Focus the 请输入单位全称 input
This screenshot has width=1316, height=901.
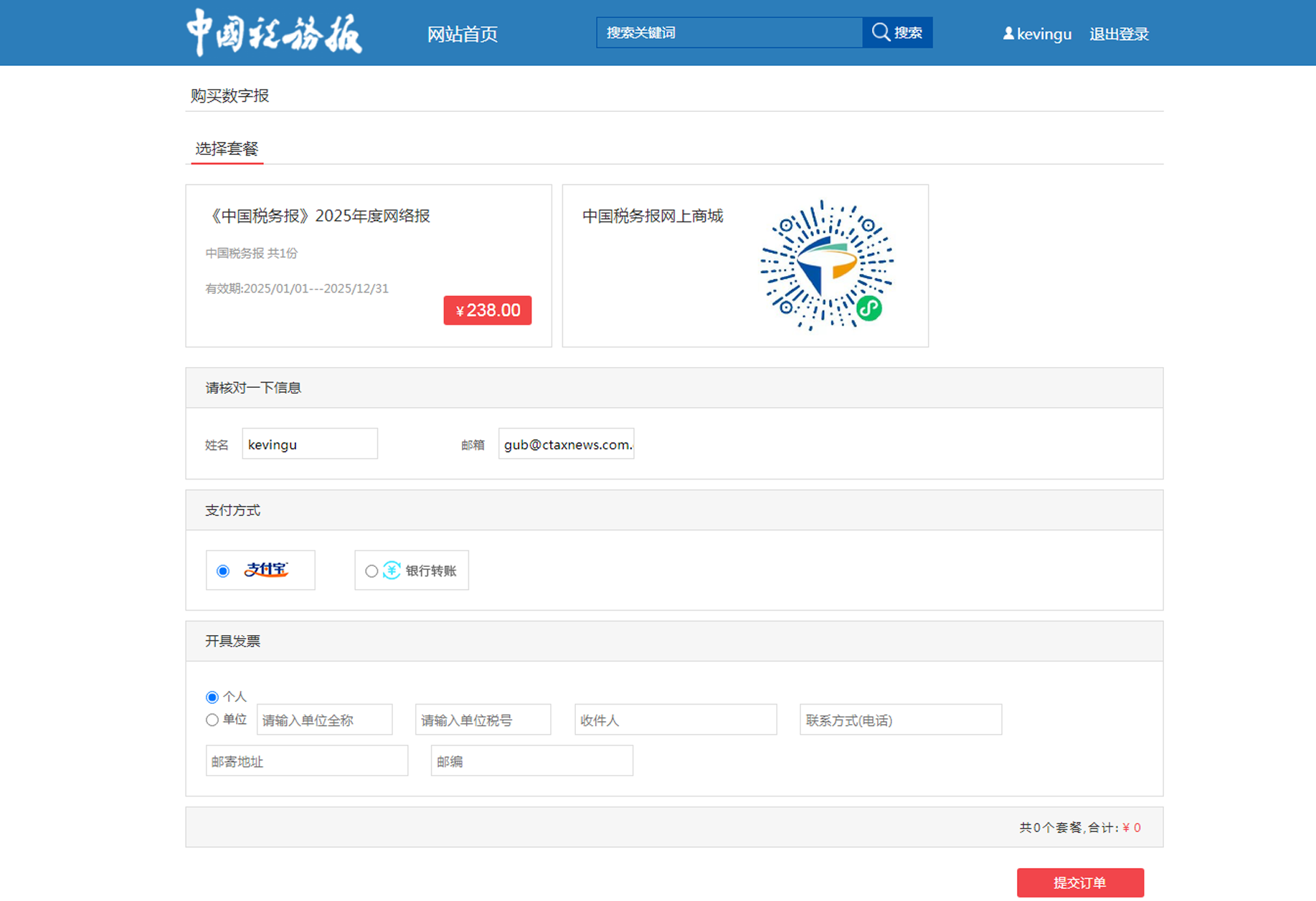click(325, 720)
